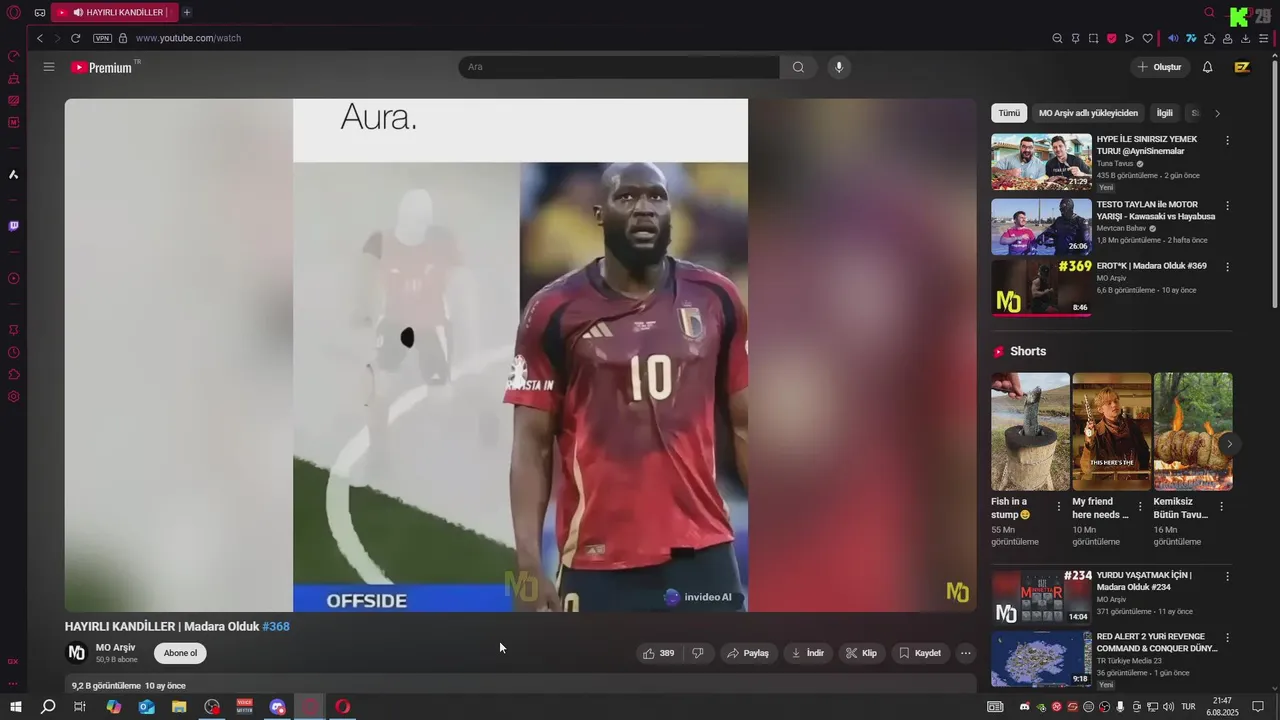Click the www.youtube.com/watch address bar
This screenshot has height=720, width=1280.
pos(188,38)
